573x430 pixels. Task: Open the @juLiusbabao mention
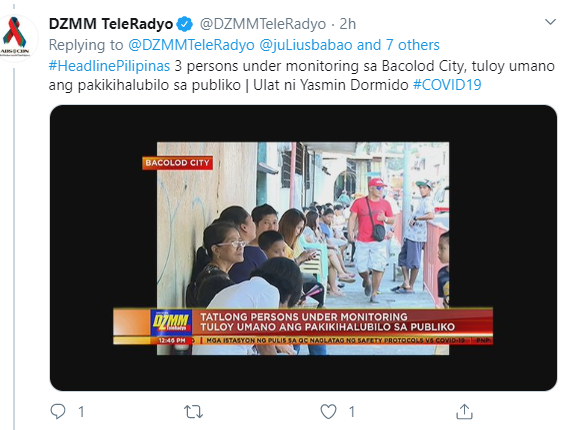pos(306,45)
